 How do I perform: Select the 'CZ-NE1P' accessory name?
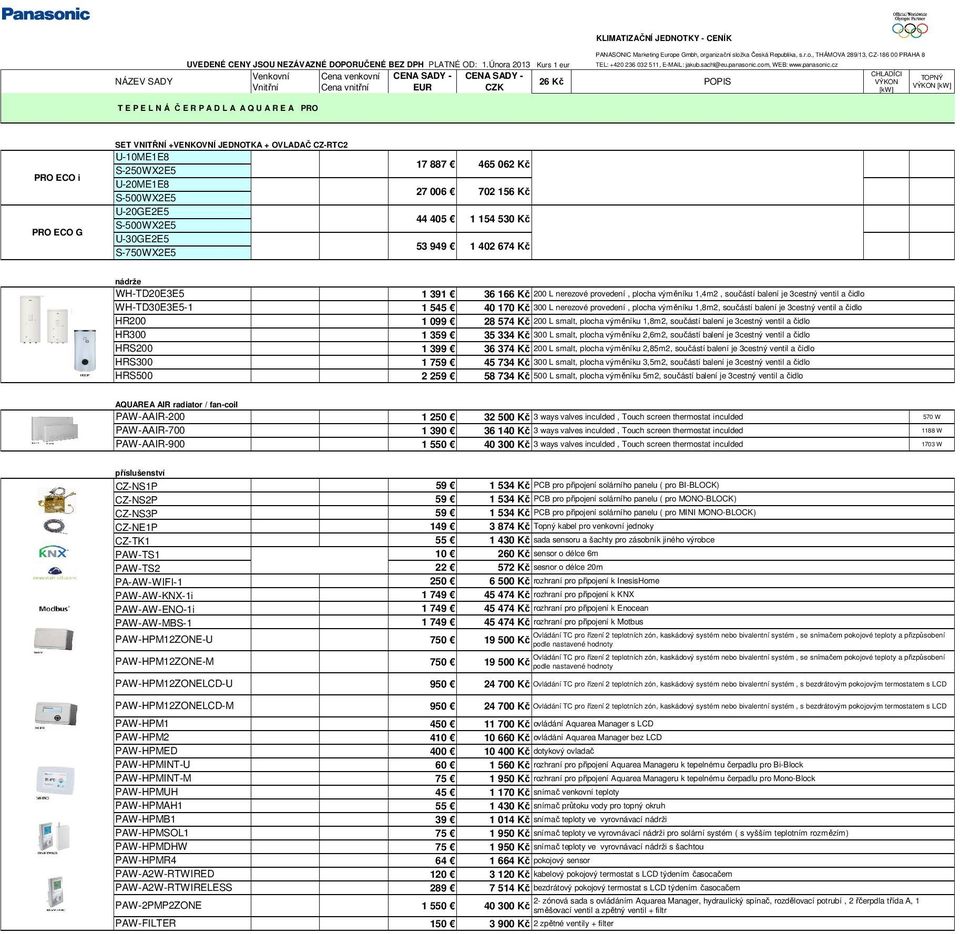137,527
